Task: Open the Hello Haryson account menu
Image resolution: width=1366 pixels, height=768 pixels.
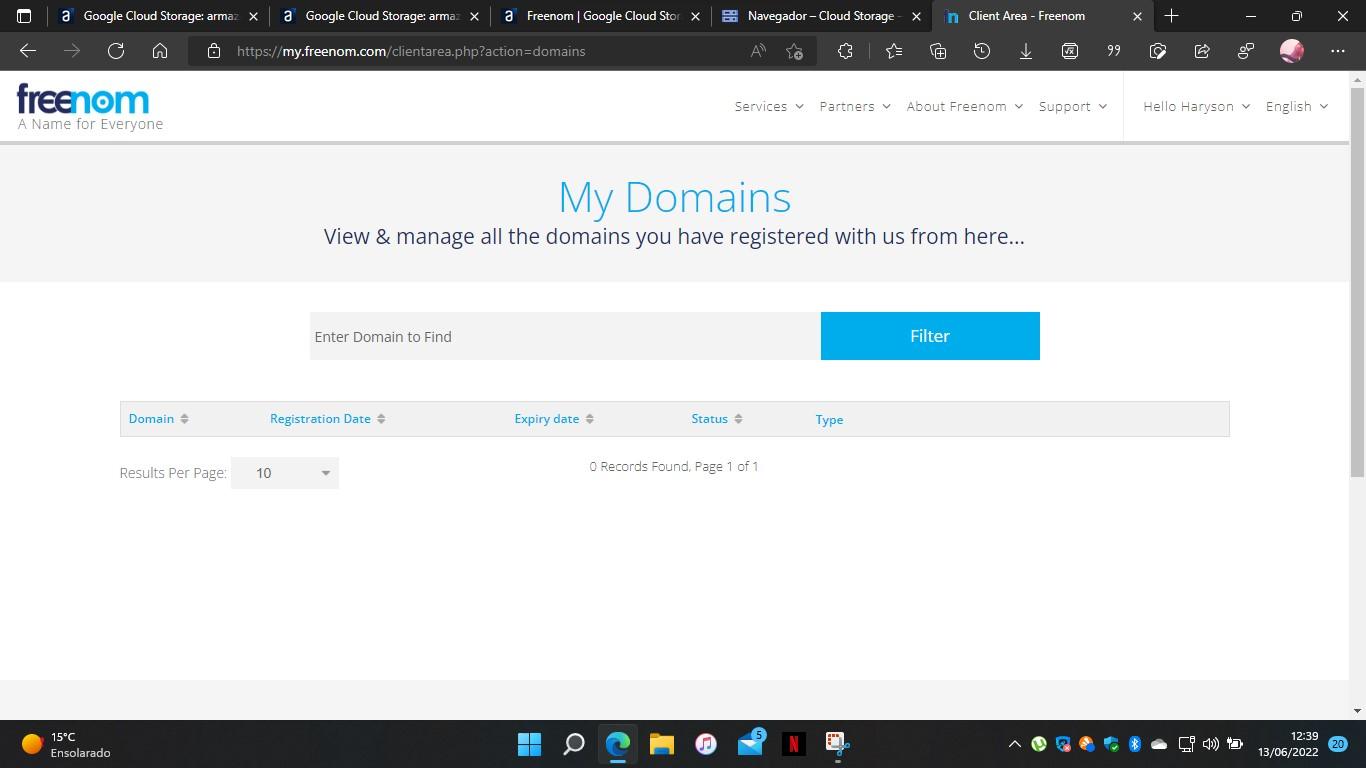Action: (x=1197, y=106)
